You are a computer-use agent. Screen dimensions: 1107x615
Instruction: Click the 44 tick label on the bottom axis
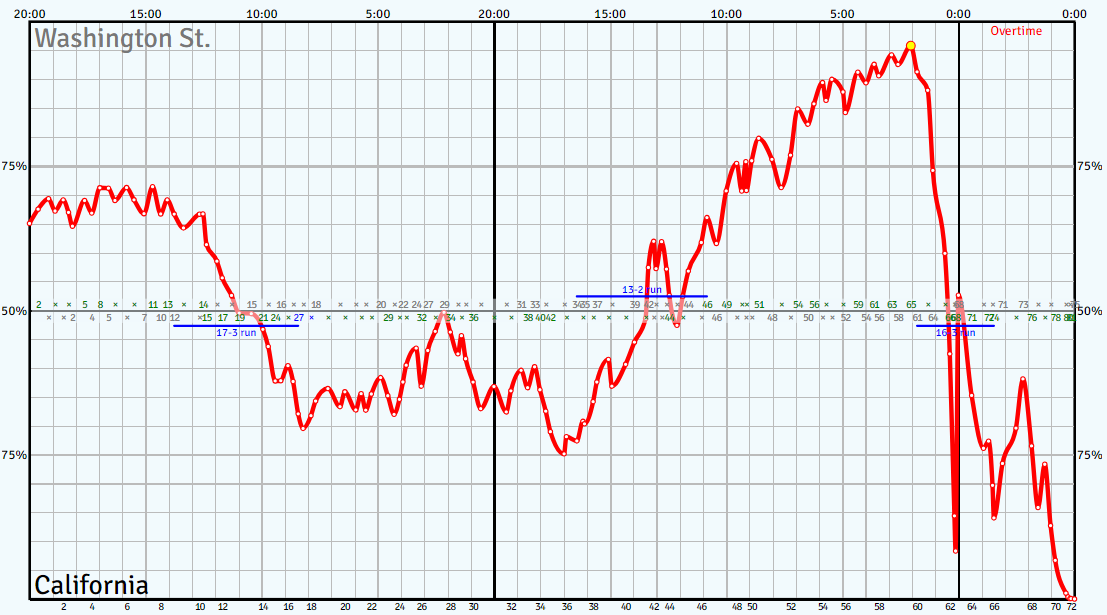tap(669, 607)
